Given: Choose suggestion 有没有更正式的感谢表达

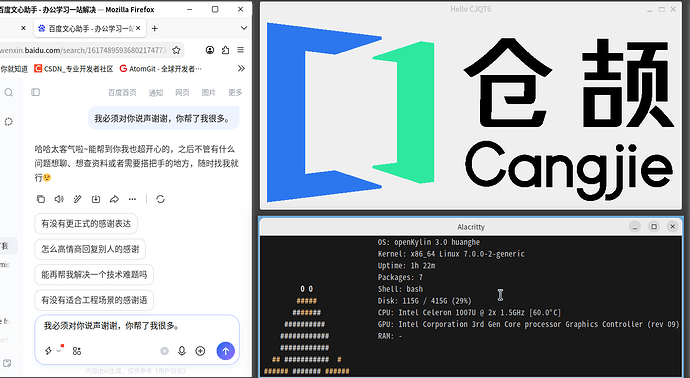Looking at the screenshot, I should pyautogui.click(x=86, y=224).
